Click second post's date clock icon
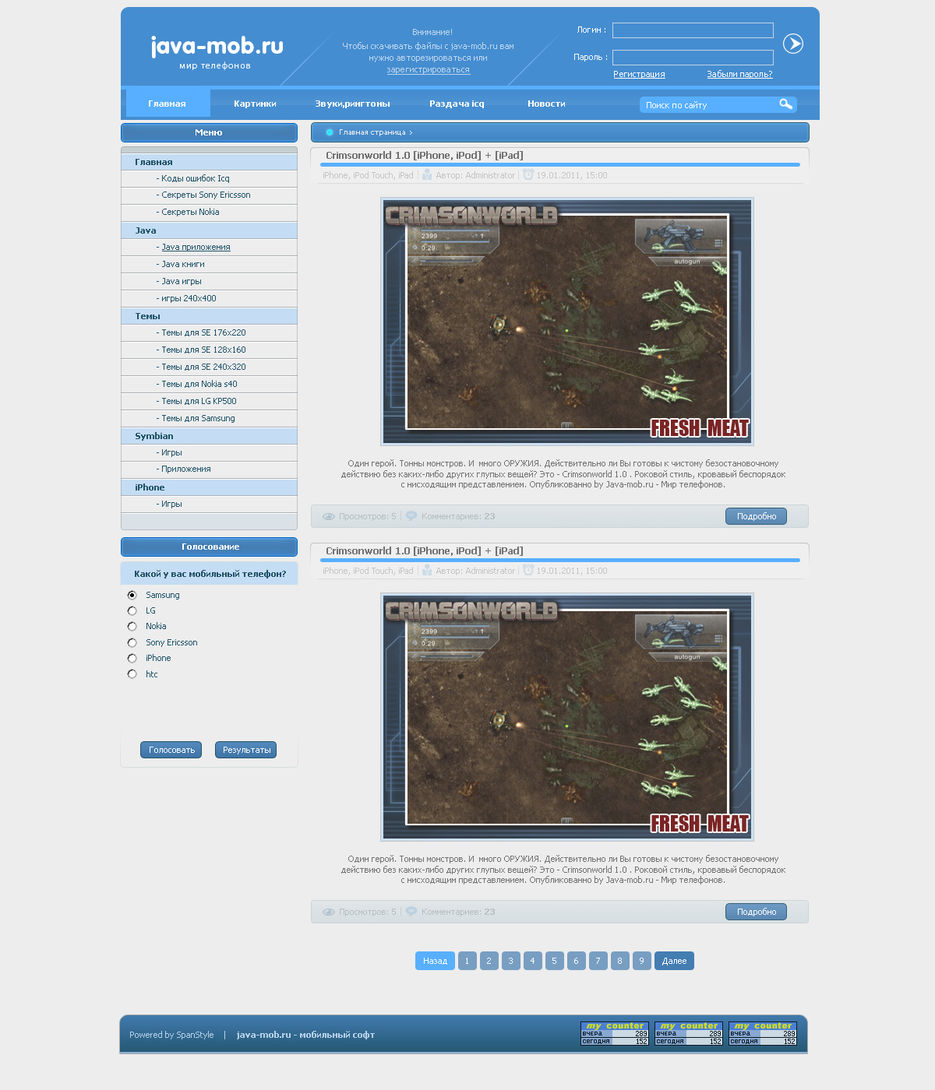Image resolution: width=935 pixels, height=1090 pixels. tap(528, 571)
